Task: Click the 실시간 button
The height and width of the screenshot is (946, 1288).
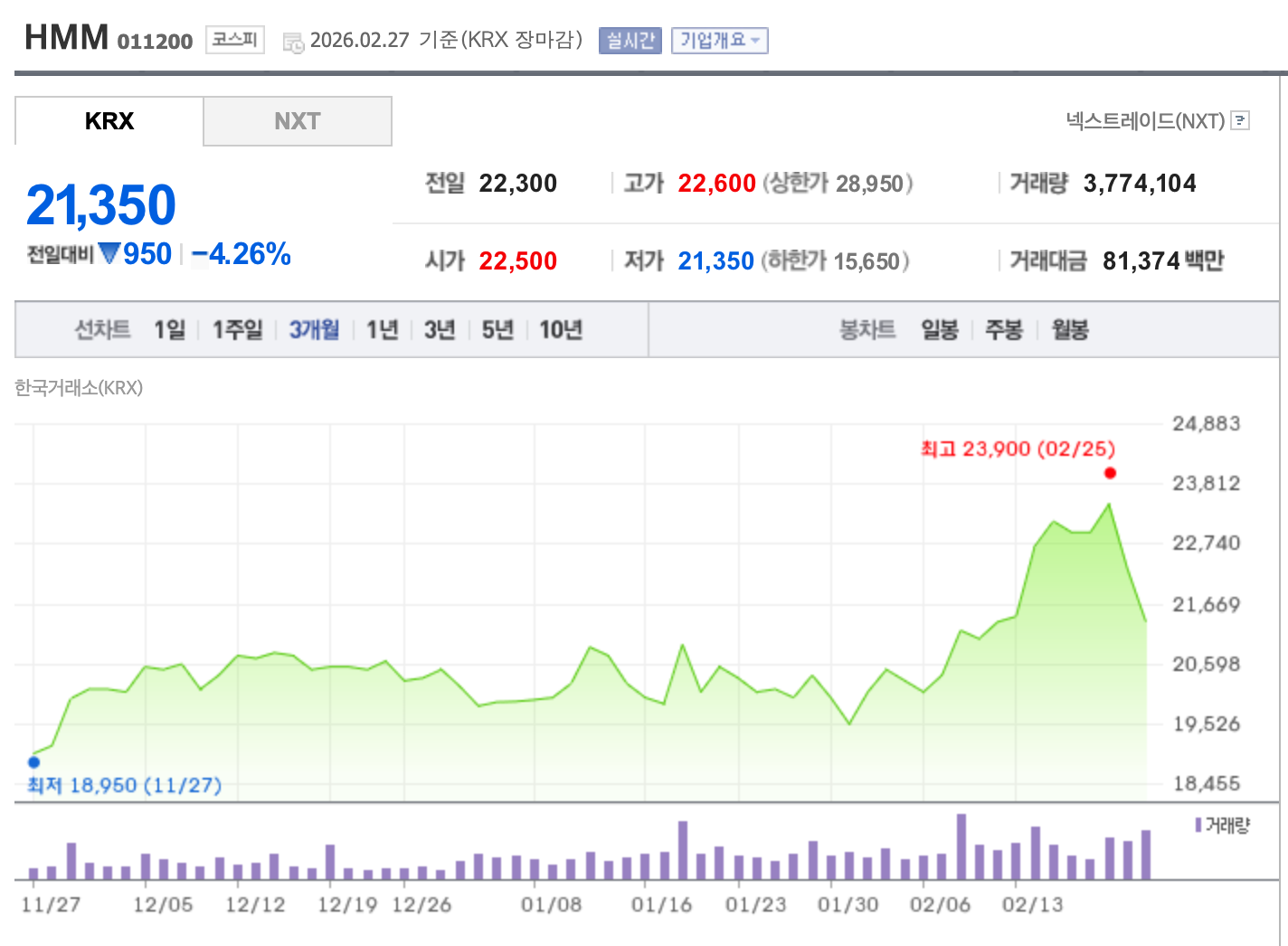Action: click(x=630, y=41)
